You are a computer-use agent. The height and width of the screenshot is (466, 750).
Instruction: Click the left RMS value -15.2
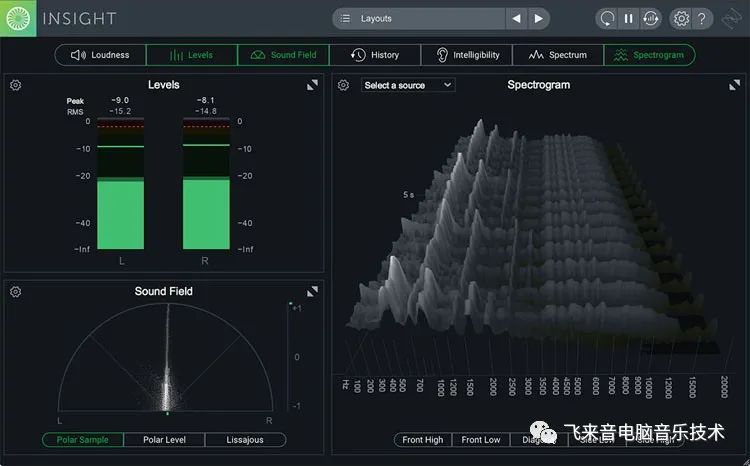tap(120, 111)
